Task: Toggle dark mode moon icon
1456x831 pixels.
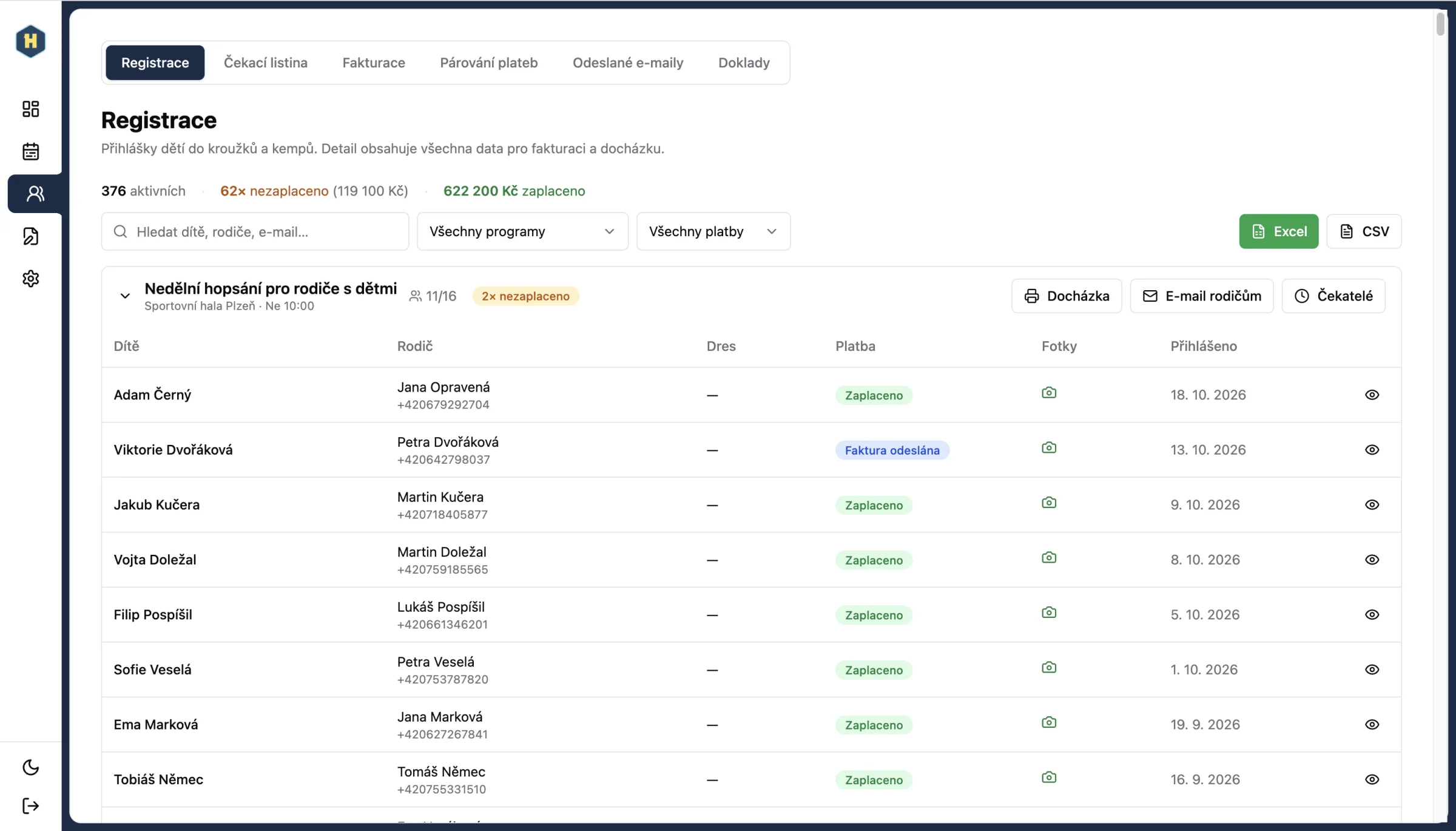Action: pyautogui.click(x=30, y=767)
